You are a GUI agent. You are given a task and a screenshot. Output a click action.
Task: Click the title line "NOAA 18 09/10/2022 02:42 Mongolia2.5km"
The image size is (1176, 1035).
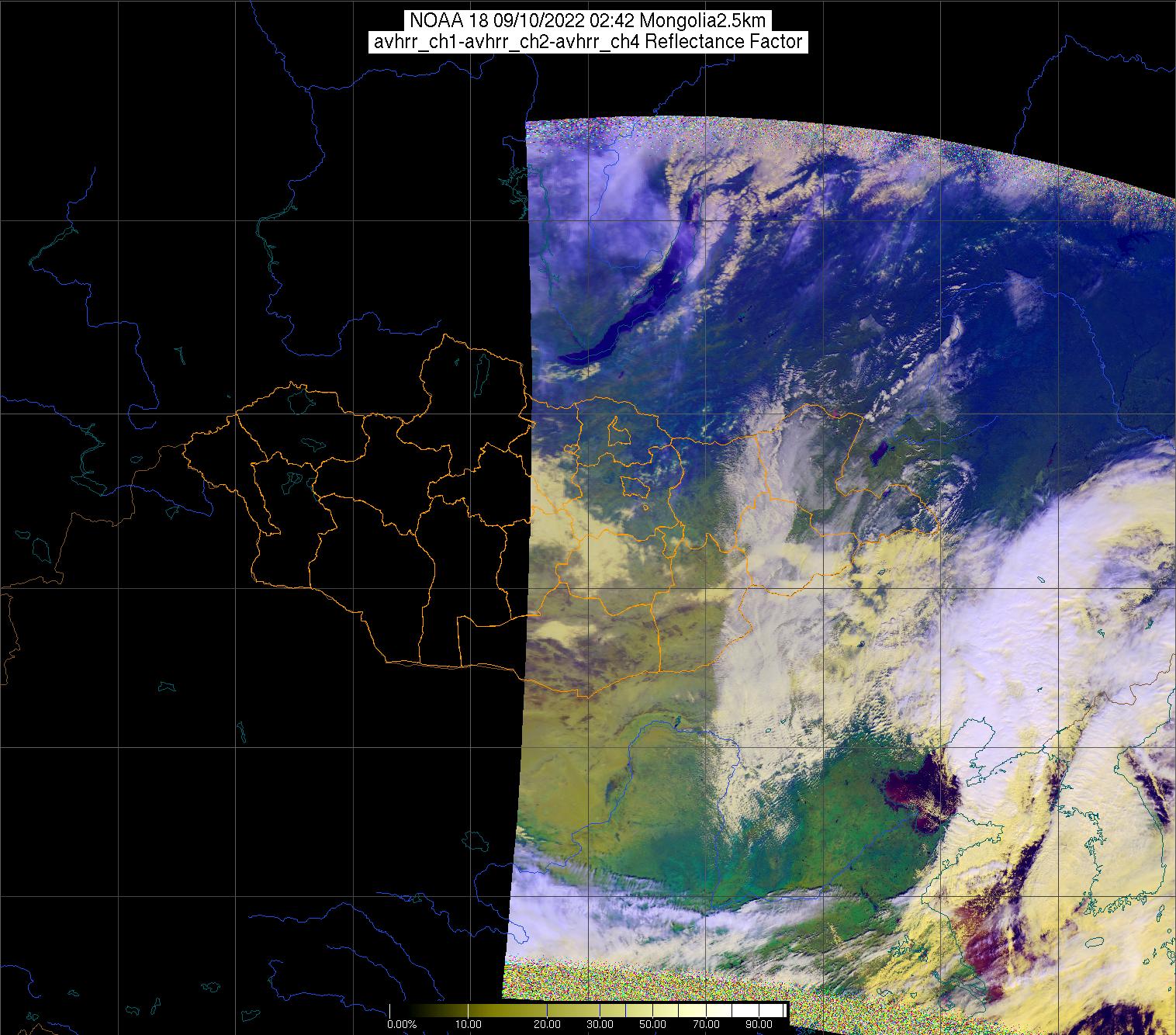(588, 21)
